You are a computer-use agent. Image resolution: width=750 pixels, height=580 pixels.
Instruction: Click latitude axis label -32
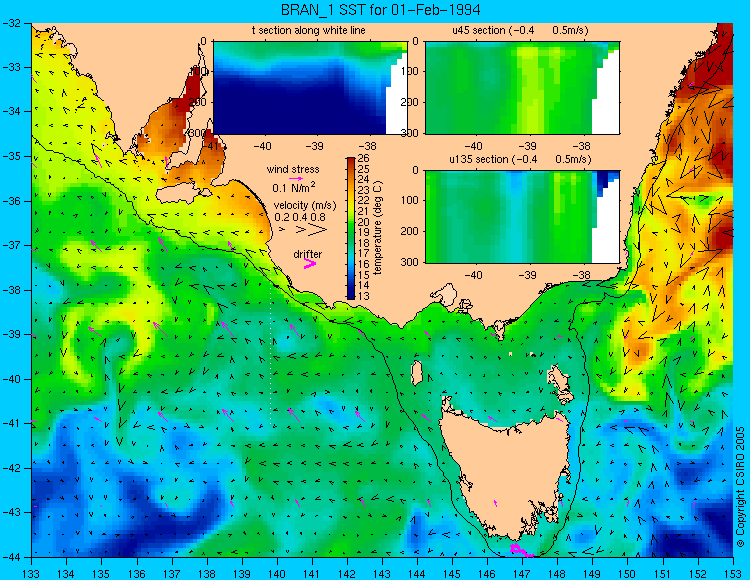(11, 23)
